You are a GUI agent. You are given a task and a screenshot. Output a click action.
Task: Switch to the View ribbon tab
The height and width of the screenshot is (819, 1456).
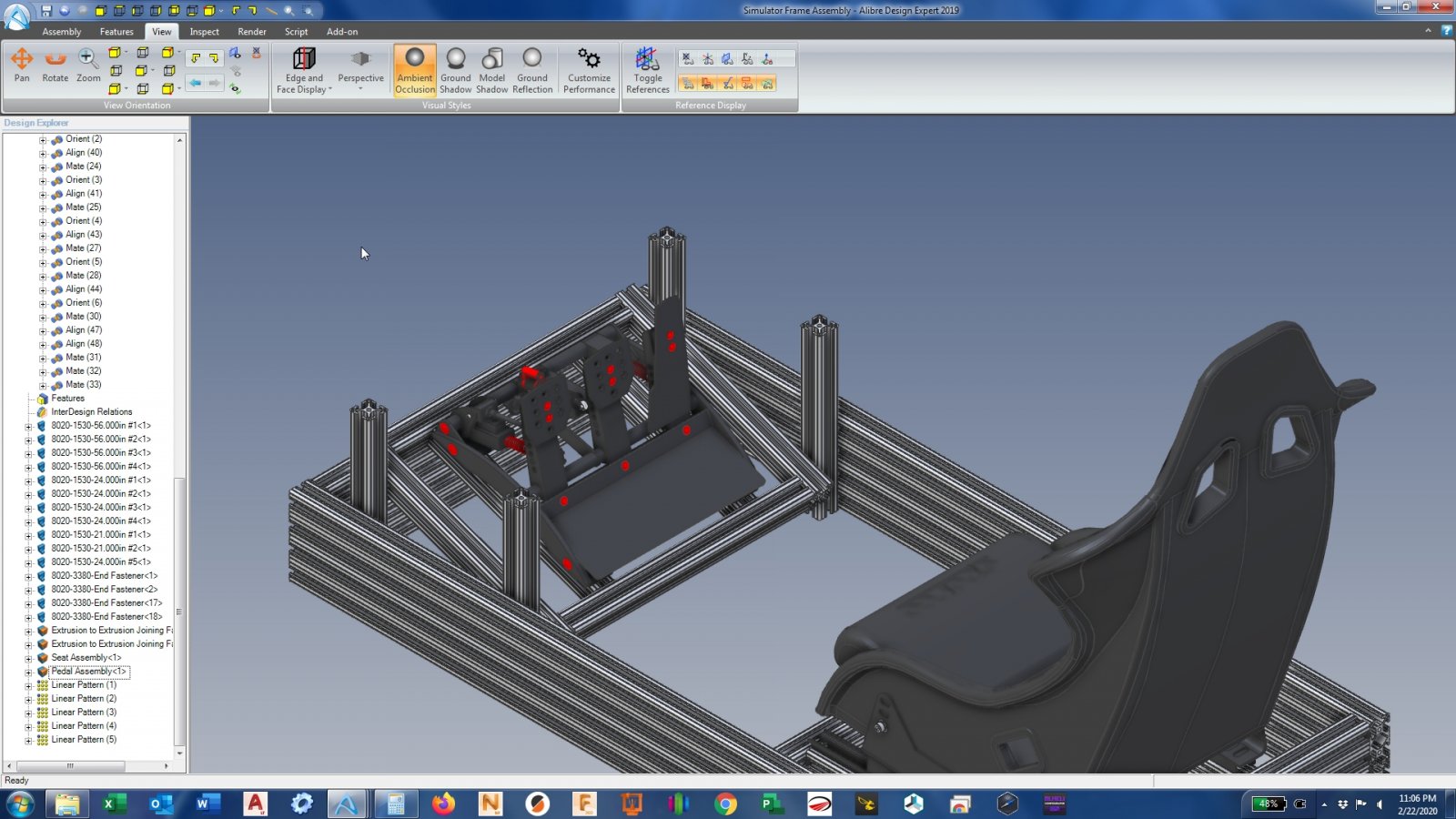(x=162, y=32)
